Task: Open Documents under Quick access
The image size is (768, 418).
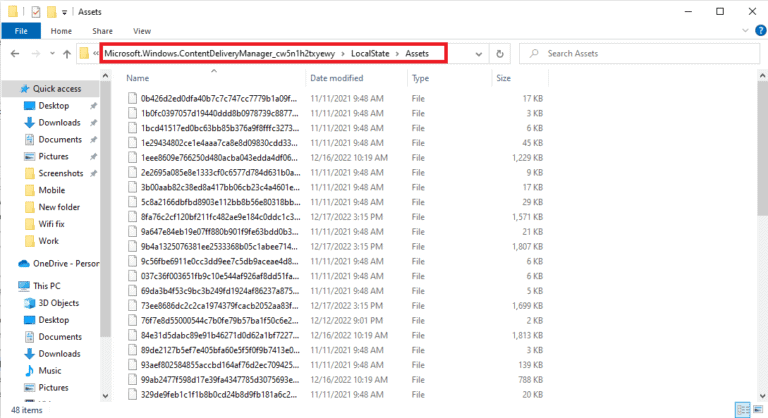Action: pos(60,139)
